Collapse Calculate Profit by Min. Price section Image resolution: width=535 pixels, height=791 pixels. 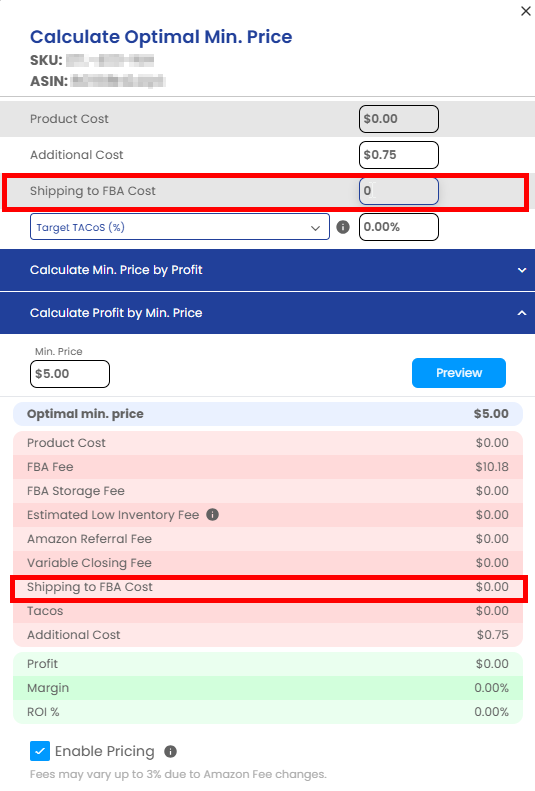(x=267, y=313)
